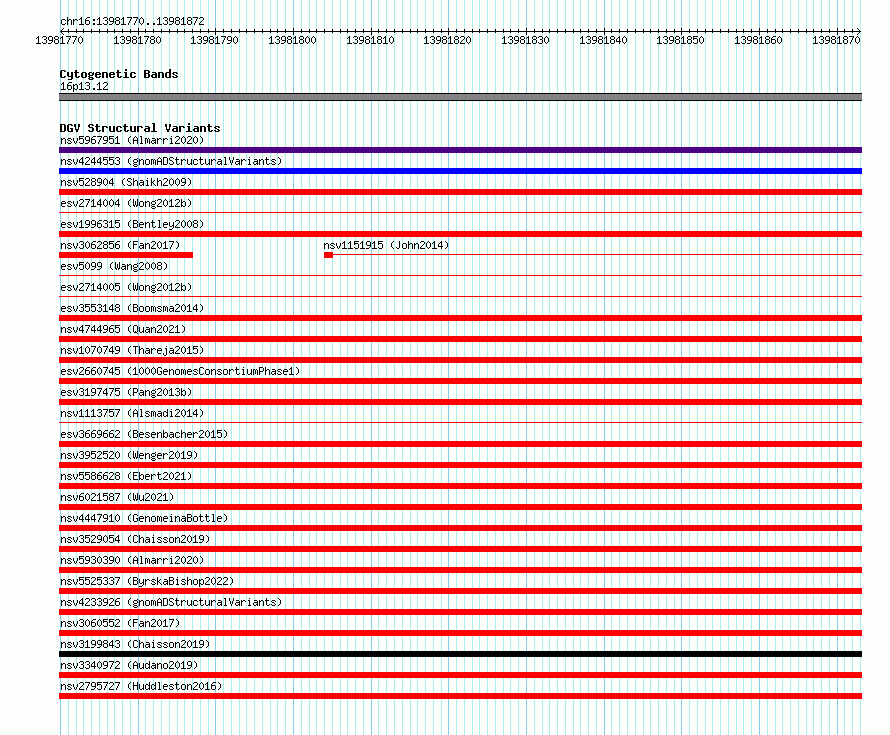
Task: Open variant nsv1113757 (Alsmadi2014)
Action: [132, 413]
